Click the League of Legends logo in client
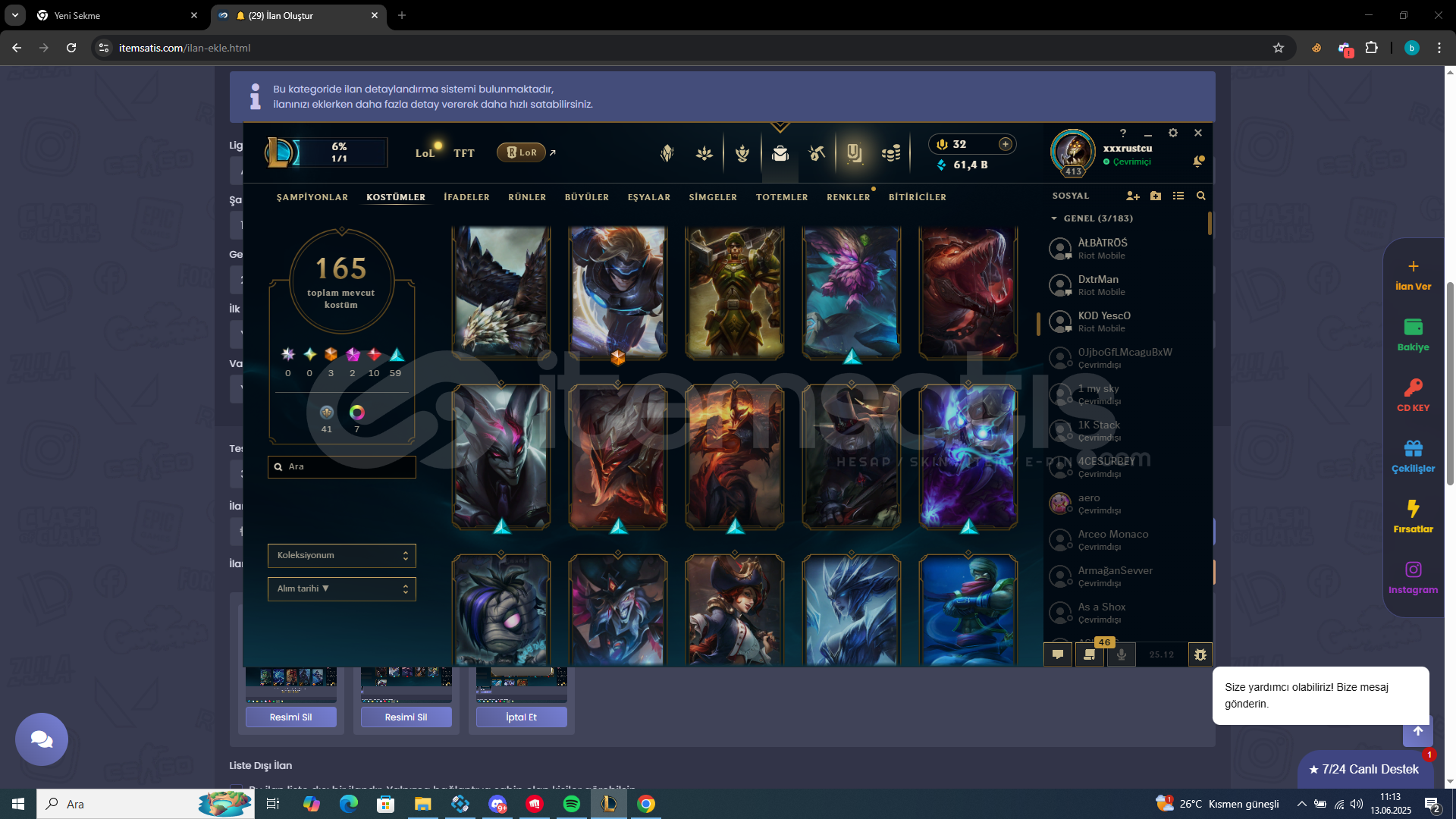 click(281, 152)
